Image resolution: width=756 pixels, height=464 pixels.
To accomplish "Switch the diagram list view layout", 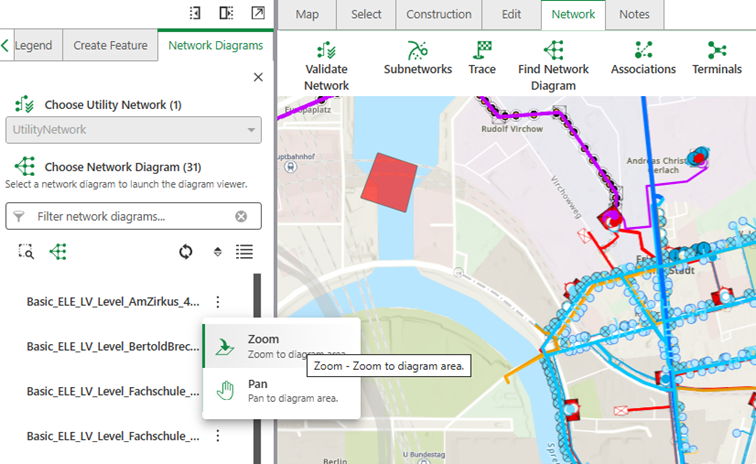I will 244,252.
